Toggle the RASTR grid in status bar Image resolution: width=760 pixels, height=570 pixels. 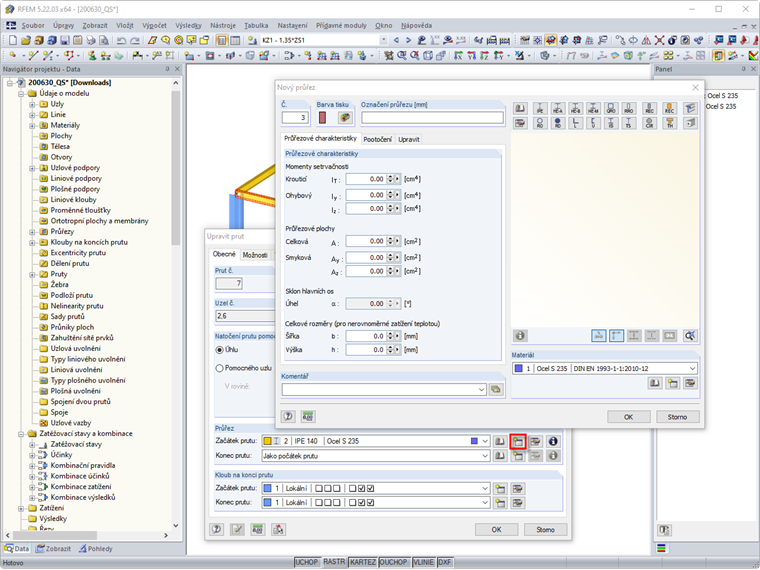point(334,562)
